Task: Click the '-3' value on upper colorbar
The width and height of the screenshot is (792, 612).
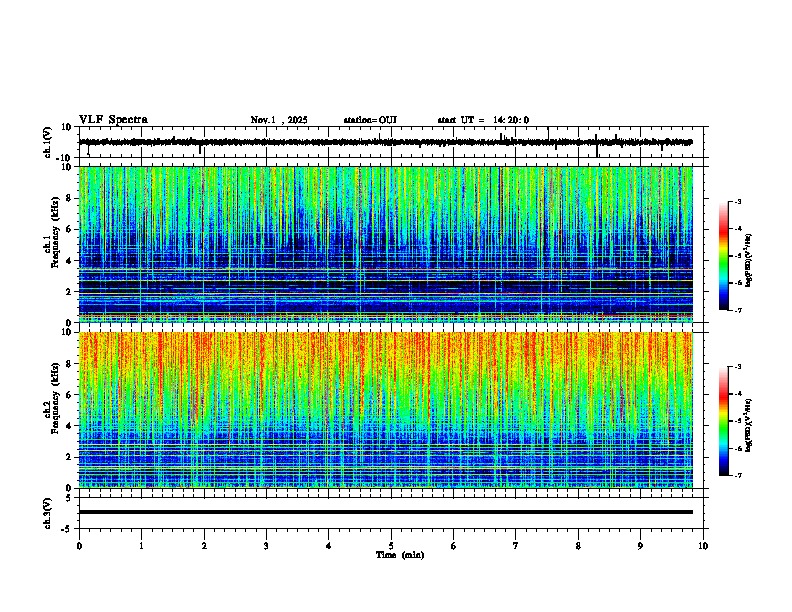Action: [737, 201]
